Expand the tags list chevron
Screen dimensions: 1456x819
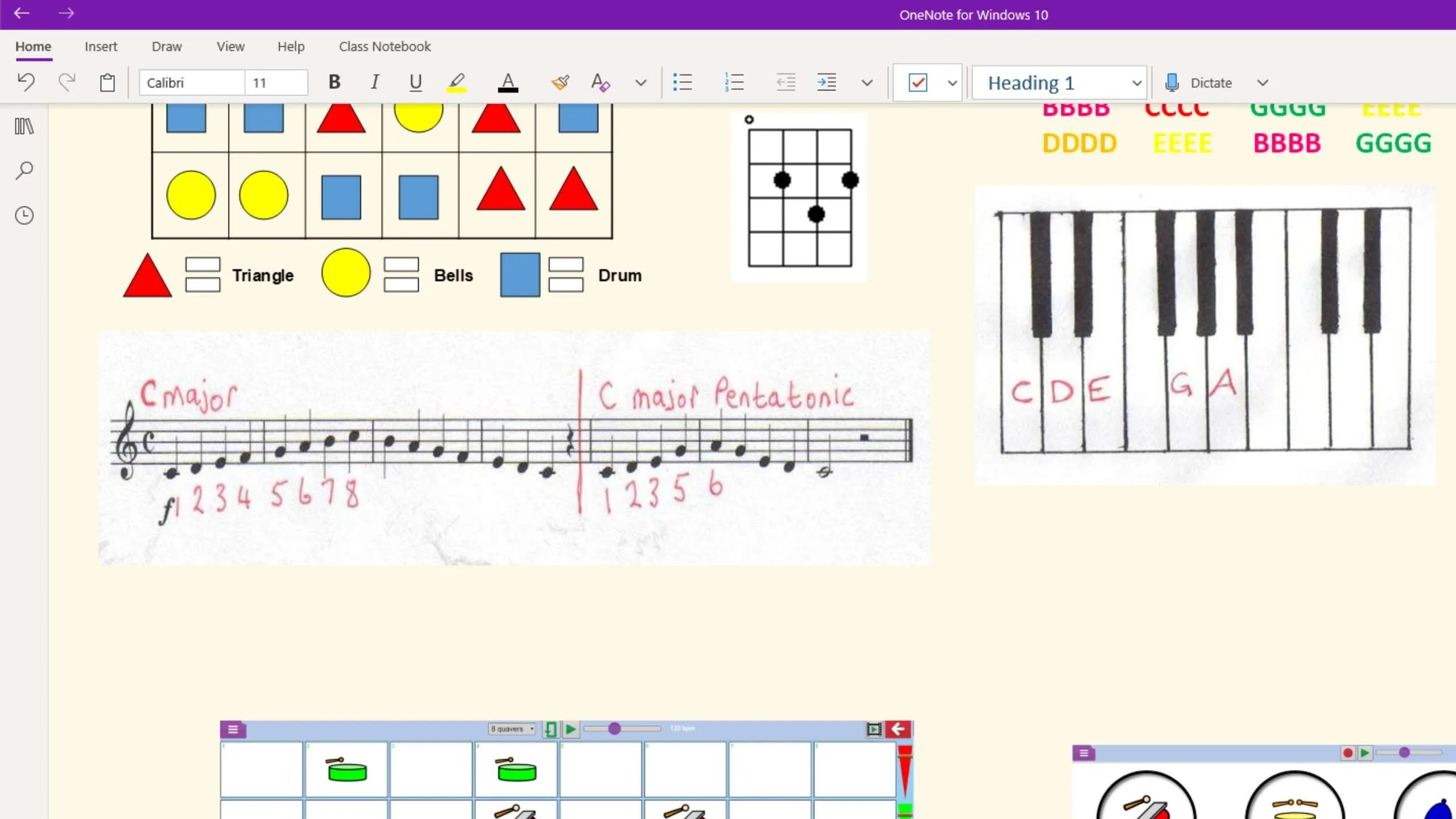click(952, 83)
